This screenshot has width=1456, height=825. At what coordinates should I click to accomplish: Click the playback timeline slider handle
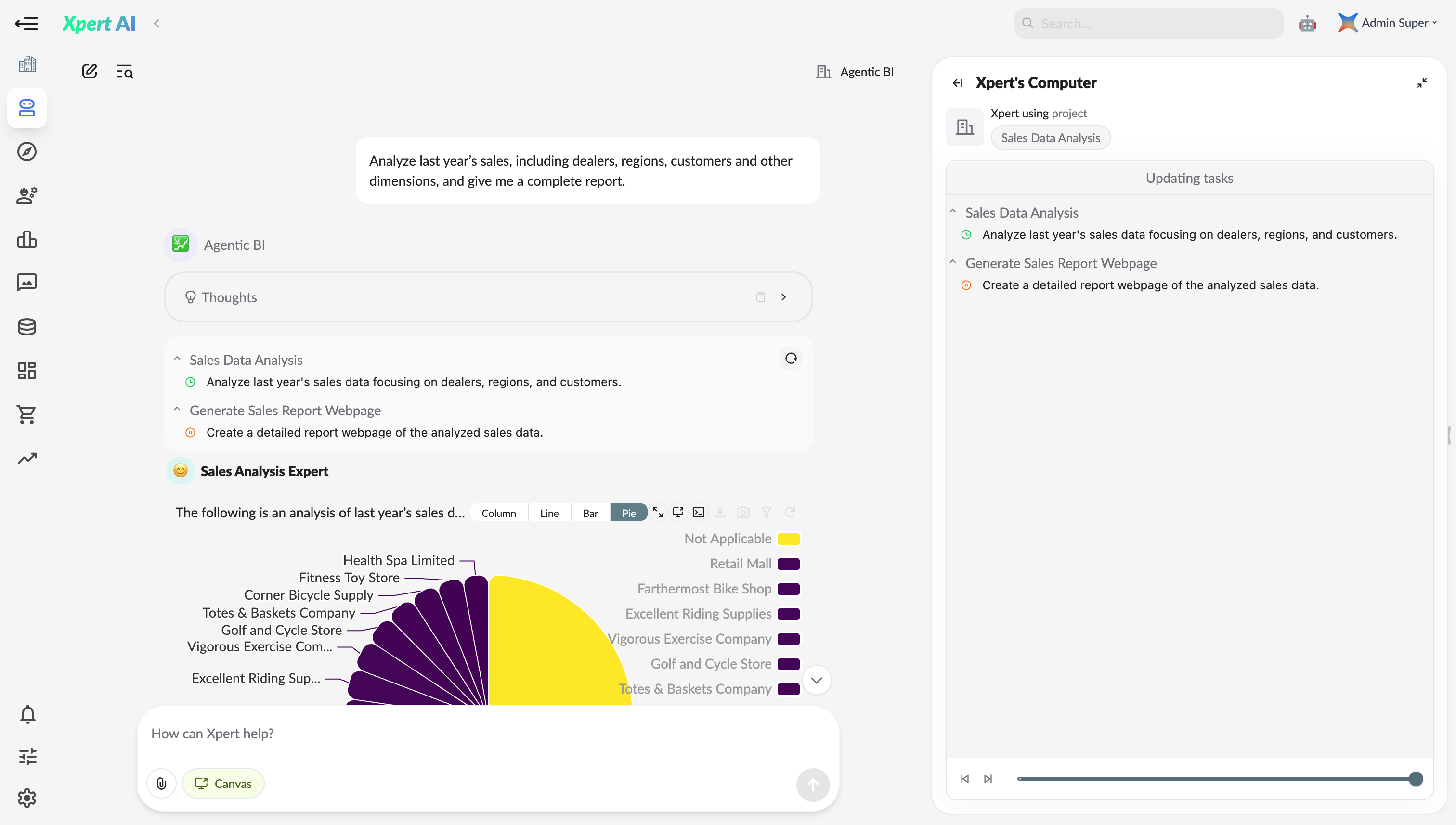[1415, 778]
